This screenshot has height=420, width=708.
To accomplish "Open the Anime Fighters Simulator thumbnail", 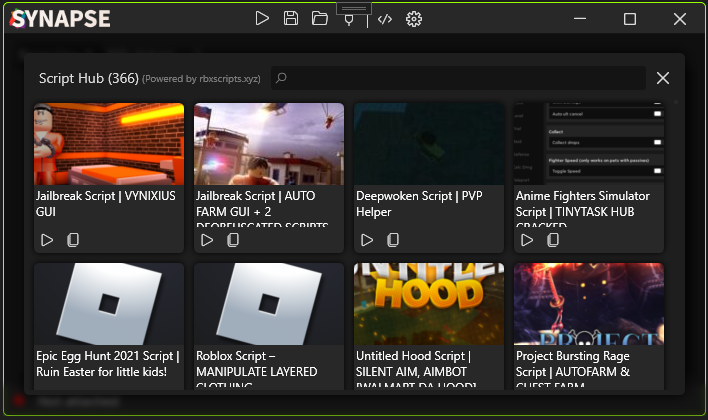I will coord(589,144).
